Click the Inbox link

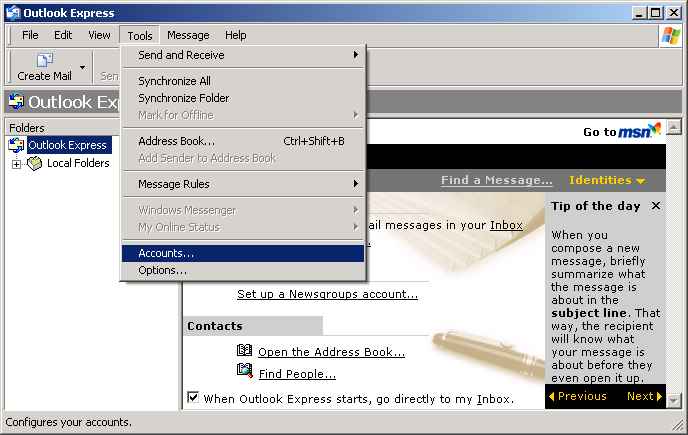pos(506,225)
